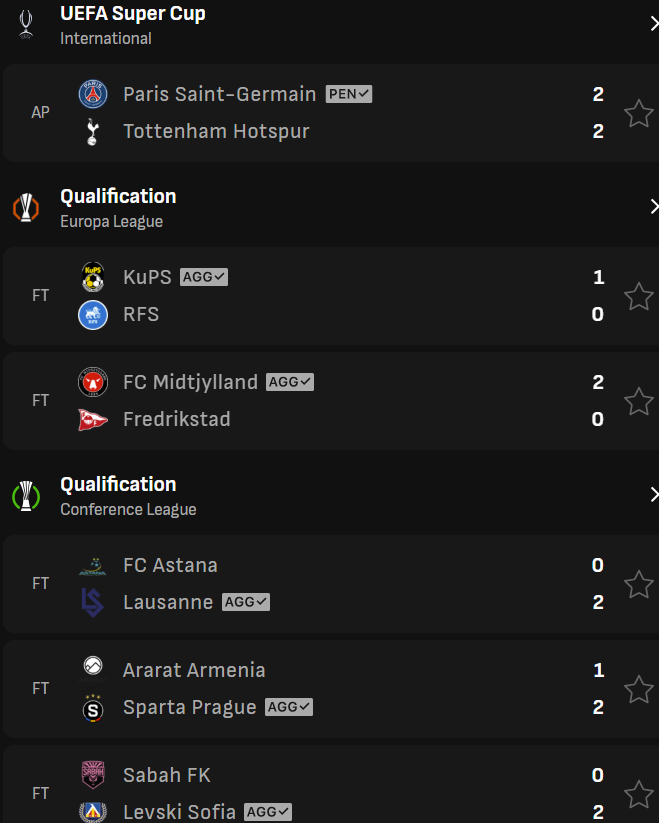This screenshot has height=823, width=659.
Task: Expand Conference League Qualification chevron
Action: coord(654,494)
